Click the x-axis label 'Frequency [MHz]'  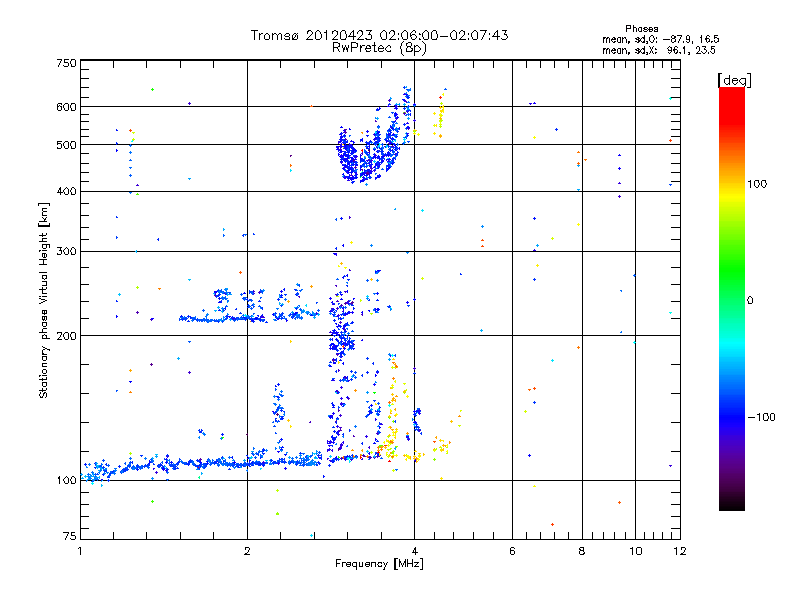pyautogui.click(x=379, y=564)
